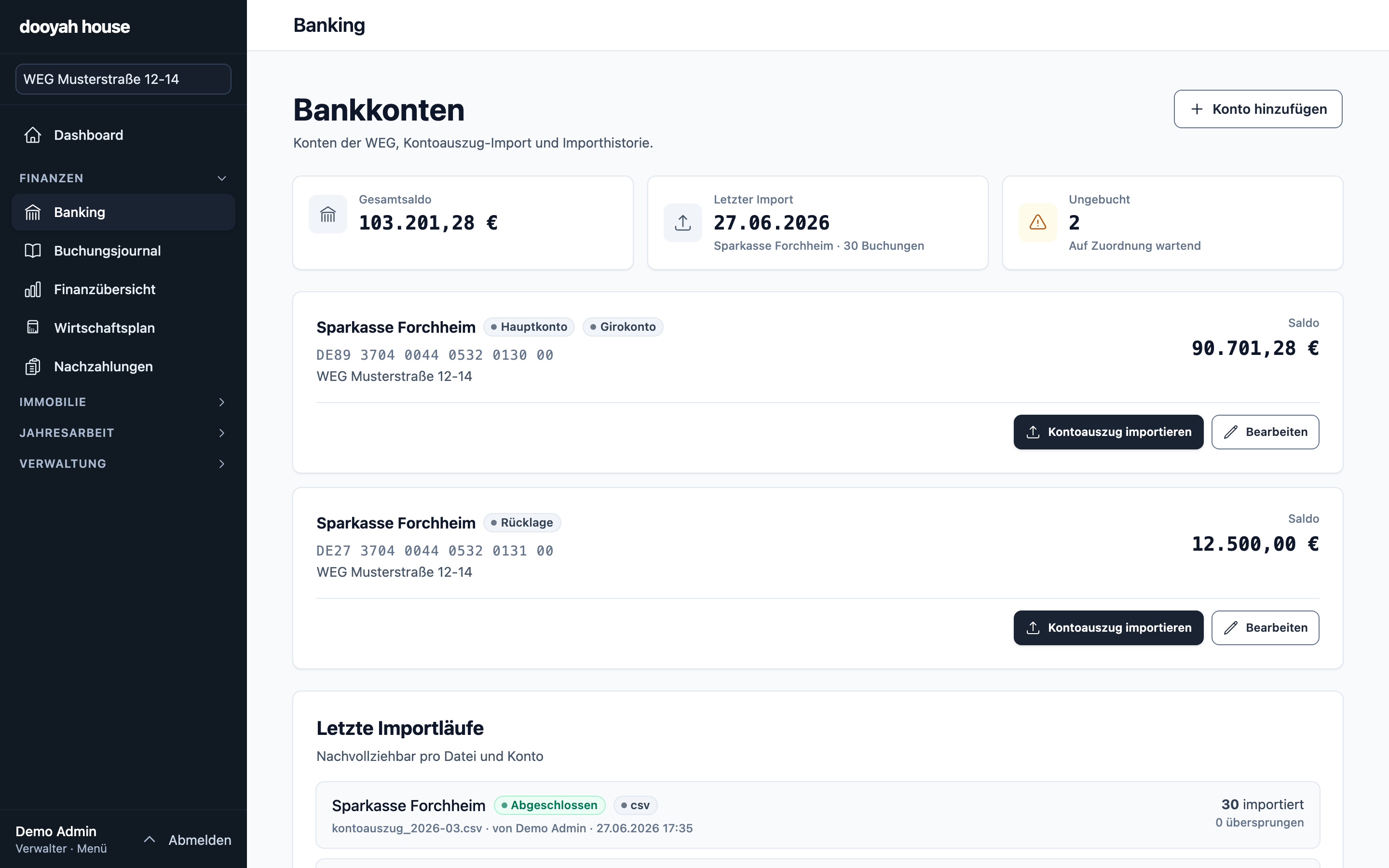Click upload icon on Hauptkonto import button
The image size is (1389, 868).
tap(1033, 432)
